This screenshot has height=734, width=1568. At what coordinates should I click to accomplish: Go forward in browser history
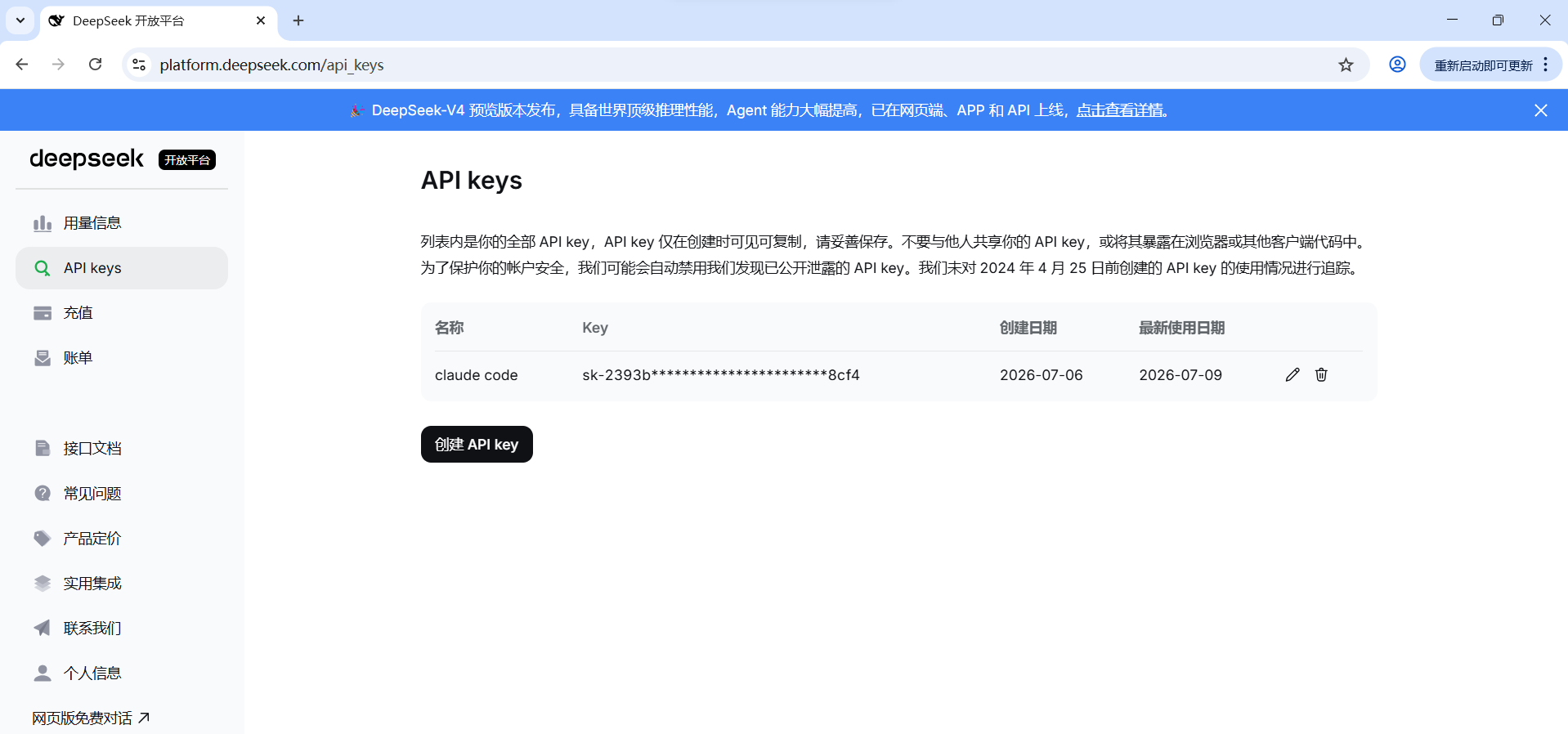tap(58, 65)
